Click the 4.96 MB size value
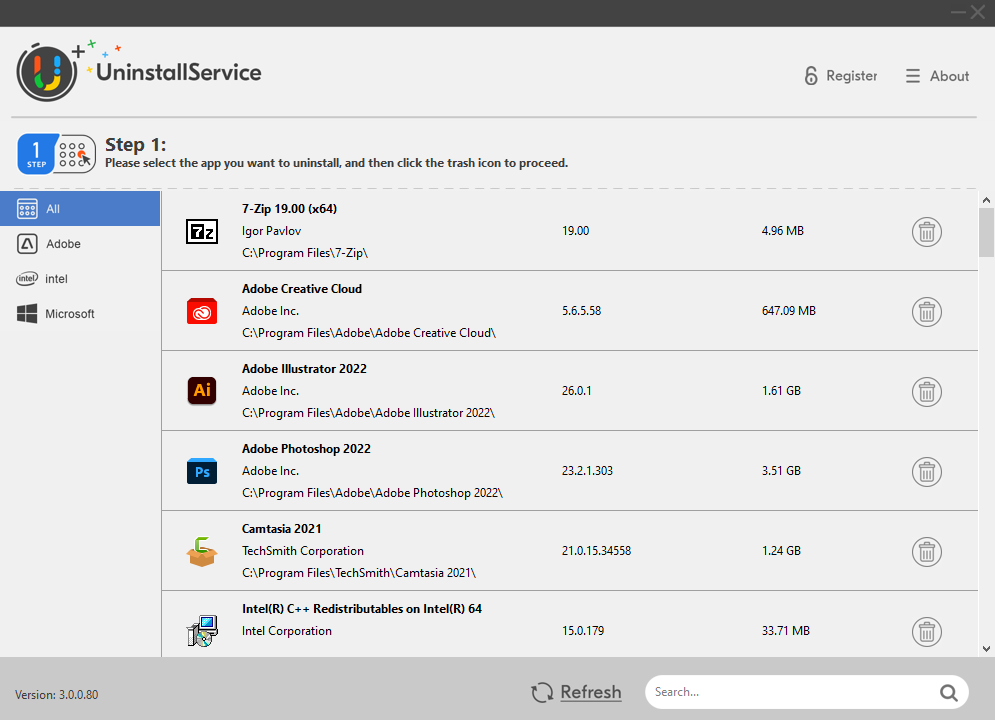Screen dimensions: 995x720 click(782, 231)
